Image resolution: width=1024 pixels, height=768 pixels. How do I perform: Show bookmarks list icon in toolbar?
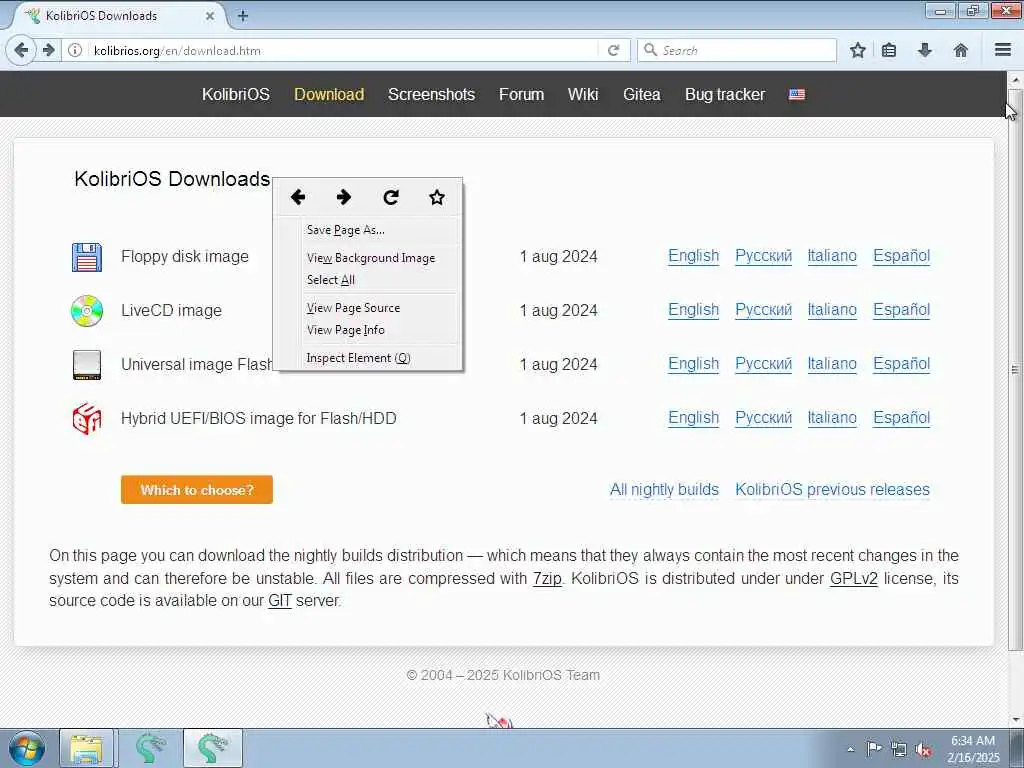tap(889, 50)
